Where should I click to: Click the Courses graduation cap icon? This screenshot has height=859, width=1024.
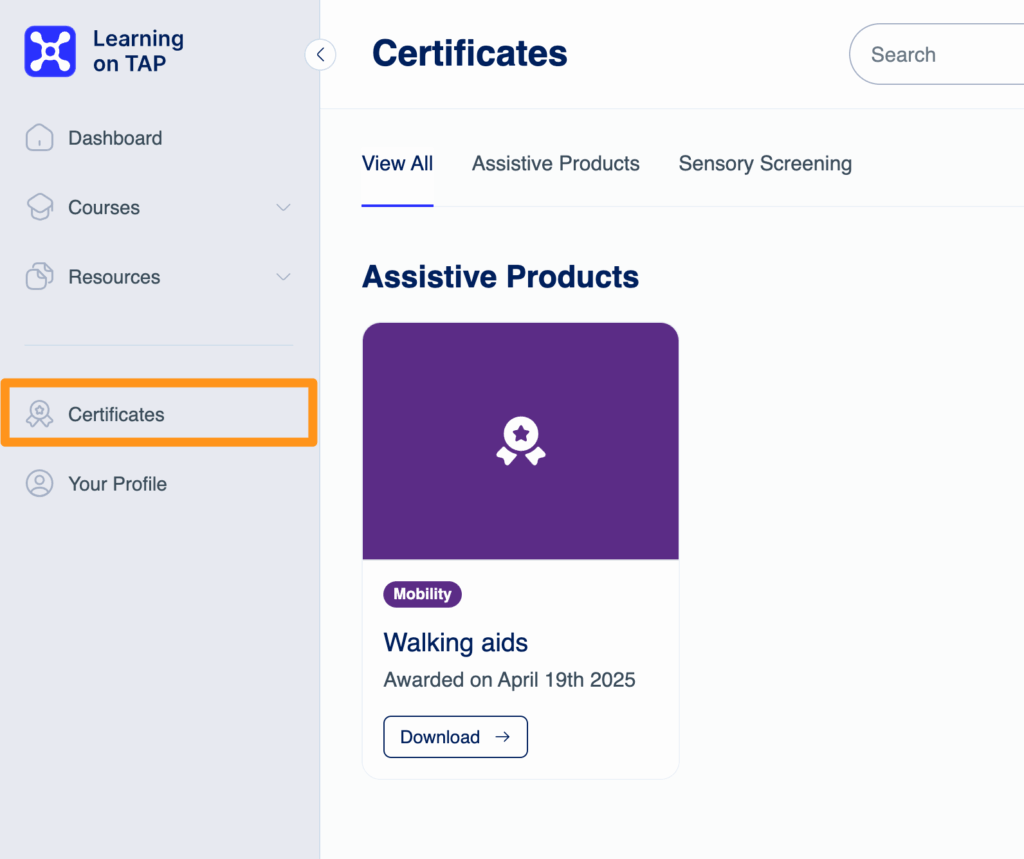(x=39, y=207)
